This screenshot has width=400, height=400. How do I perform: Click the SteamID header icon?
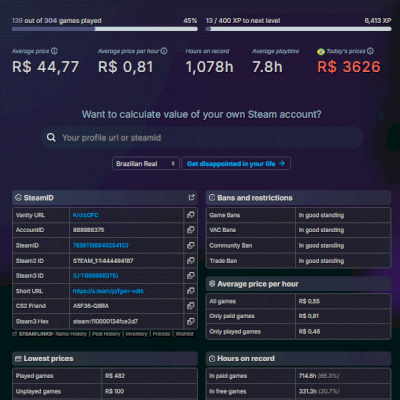[19, 198]
